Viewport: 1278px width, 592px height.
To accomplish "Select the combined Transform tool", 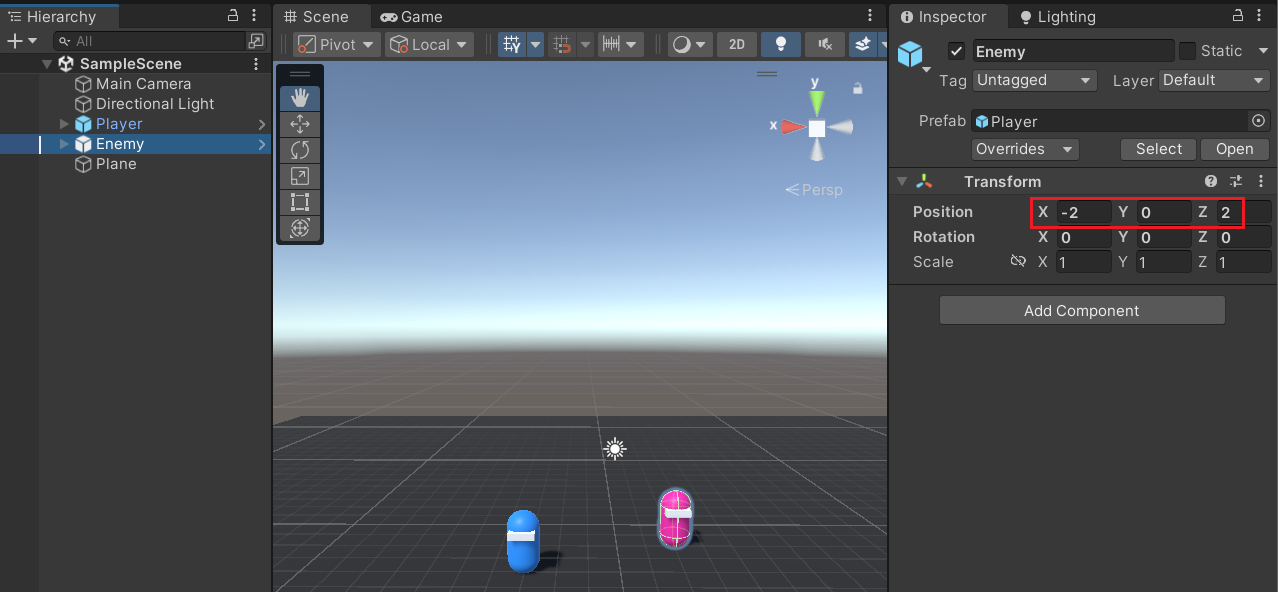I will tap(300, 228).
